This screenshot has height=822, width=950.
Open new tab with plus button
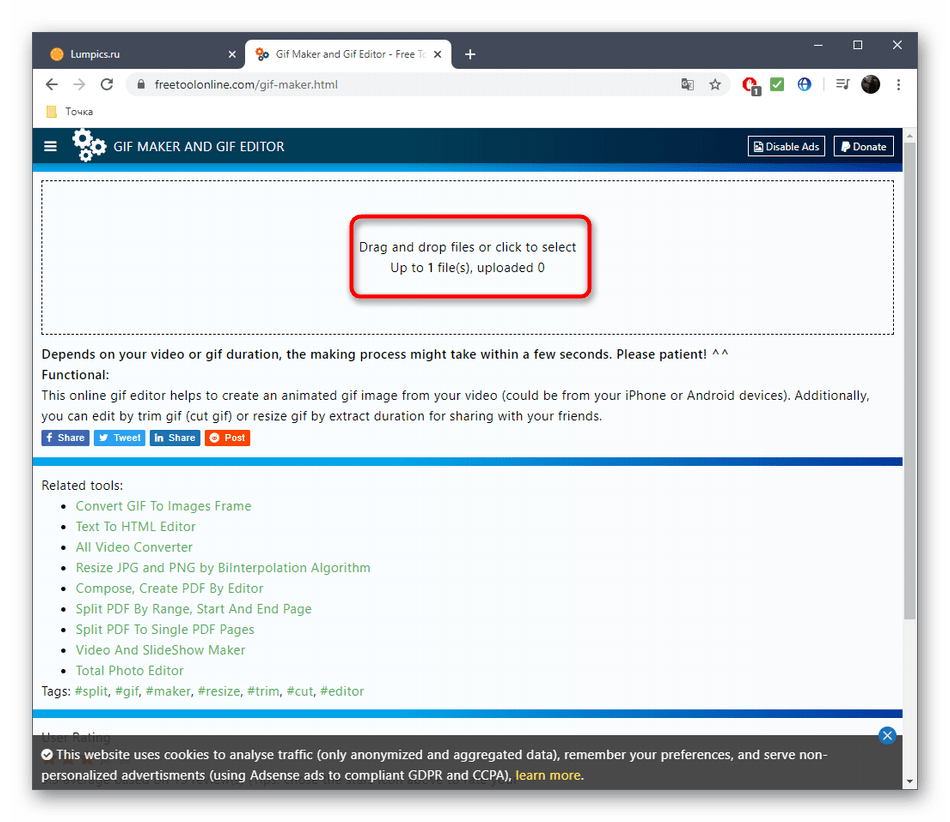(470, 55)
